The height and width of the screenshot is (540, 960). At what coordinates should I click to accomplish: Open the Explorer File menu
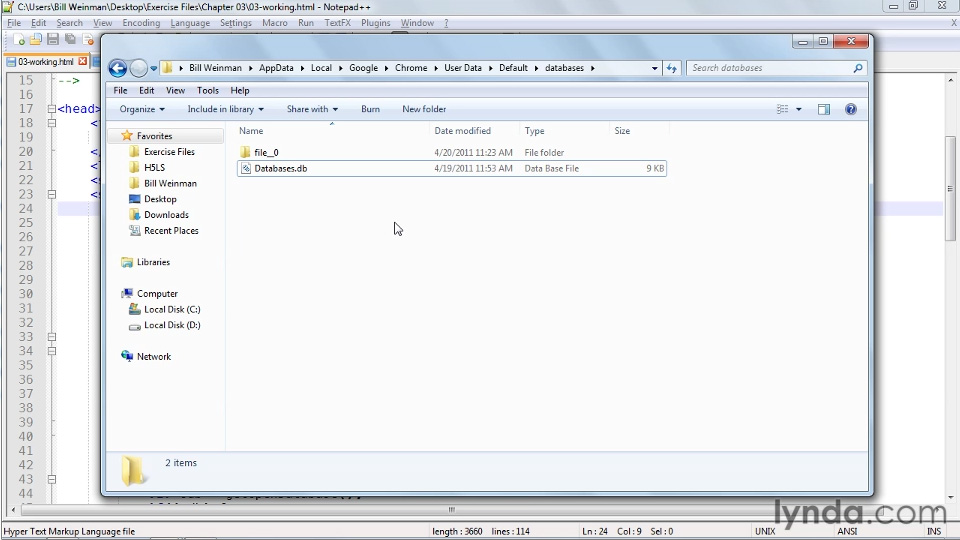[121, 90]
